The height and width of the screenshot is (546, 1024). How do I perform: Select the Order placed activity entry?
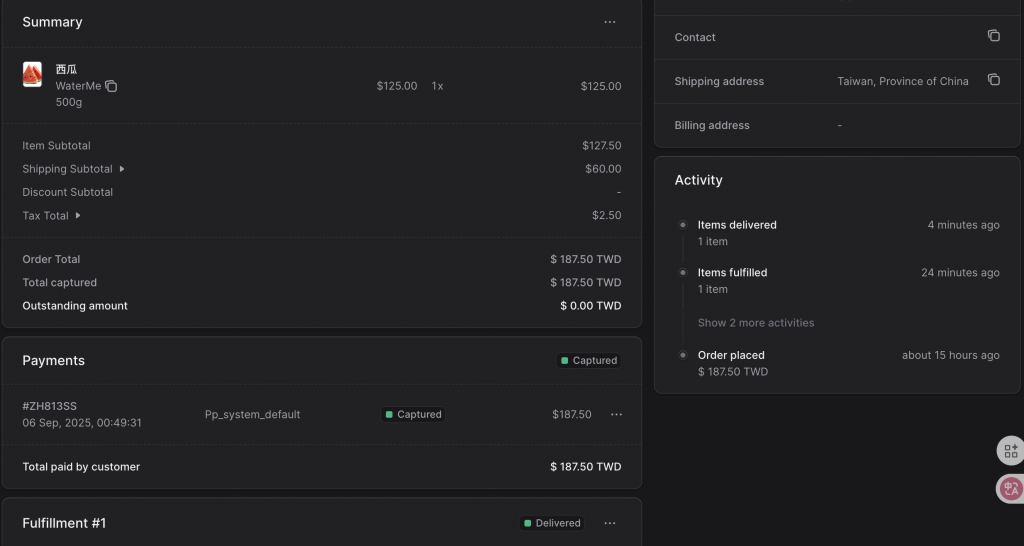(731, 355)
